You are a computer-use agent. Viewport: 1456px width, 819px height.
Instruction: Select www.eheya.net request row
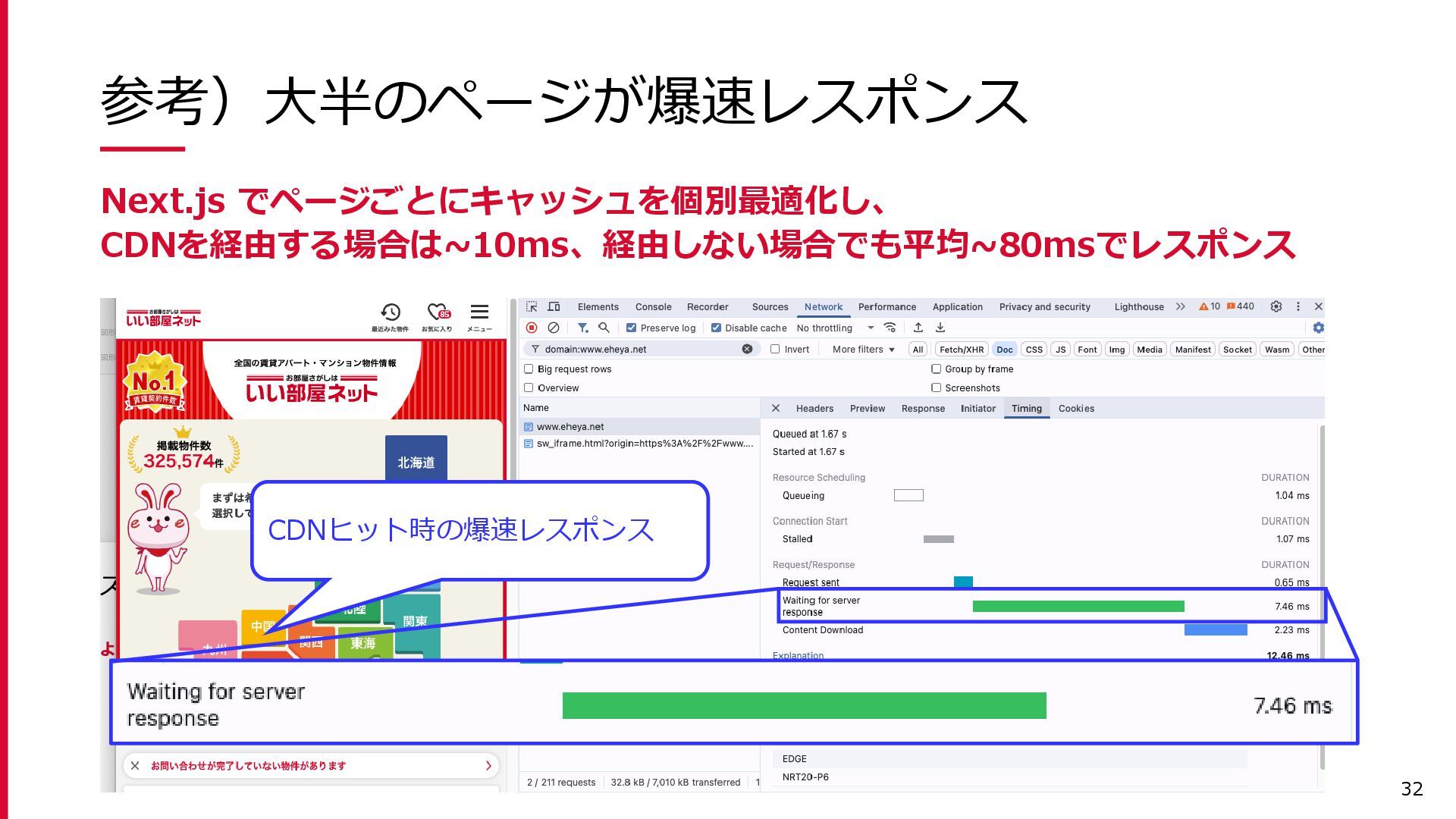click(640, 426)
